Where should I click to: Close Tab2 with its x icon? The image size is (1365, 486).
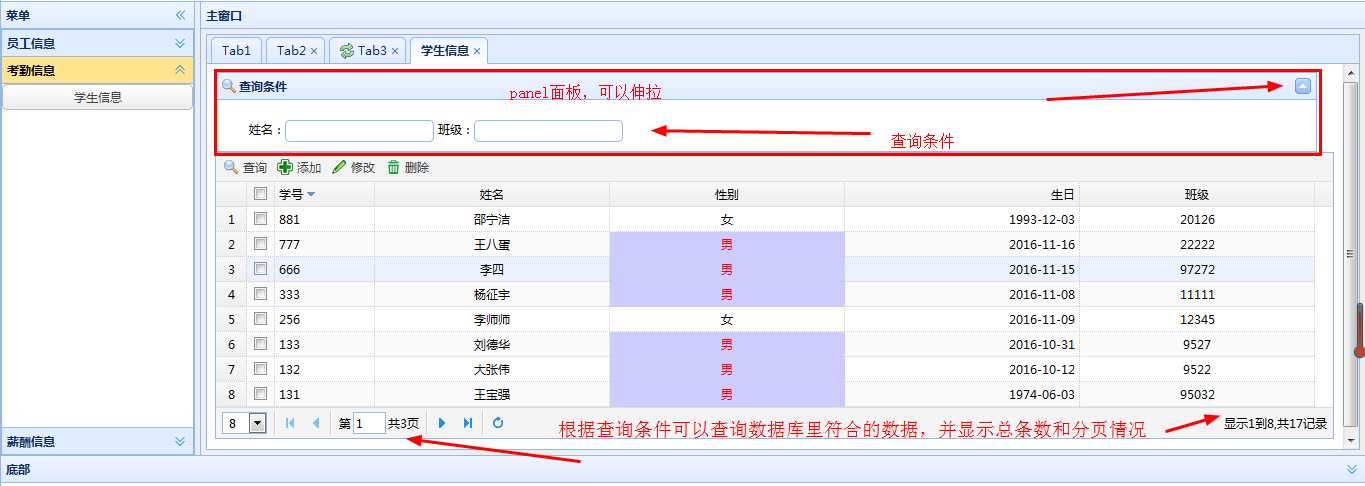[x=314, y=51]
